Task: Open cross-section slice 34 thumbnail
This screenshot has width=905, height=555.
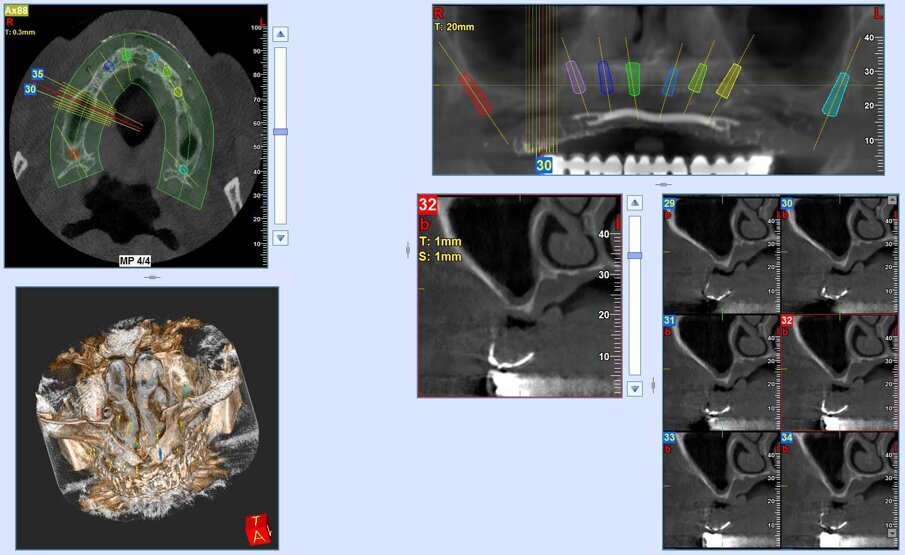Action: [x=836, y=489]
